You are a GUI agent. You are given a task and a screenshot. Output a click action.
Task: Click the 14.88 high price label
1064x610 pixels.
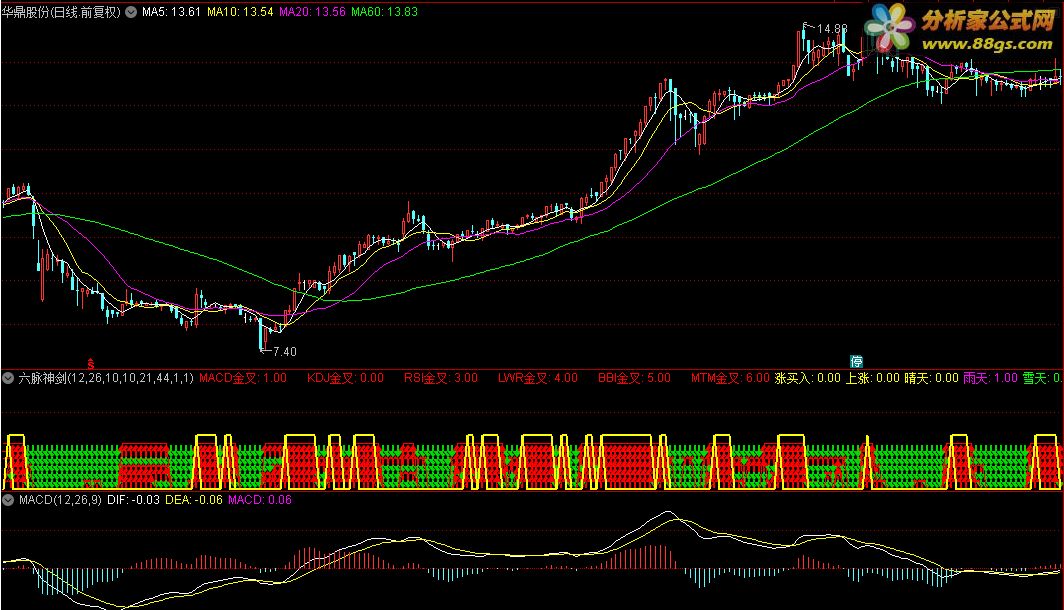click(x=832, y=29)
